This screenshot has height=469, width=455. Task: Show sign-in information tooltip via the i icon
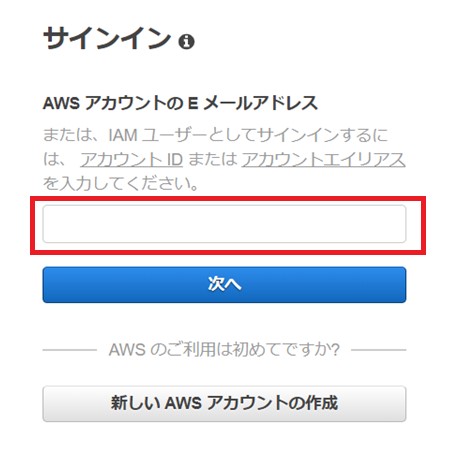tap(186, 42)
